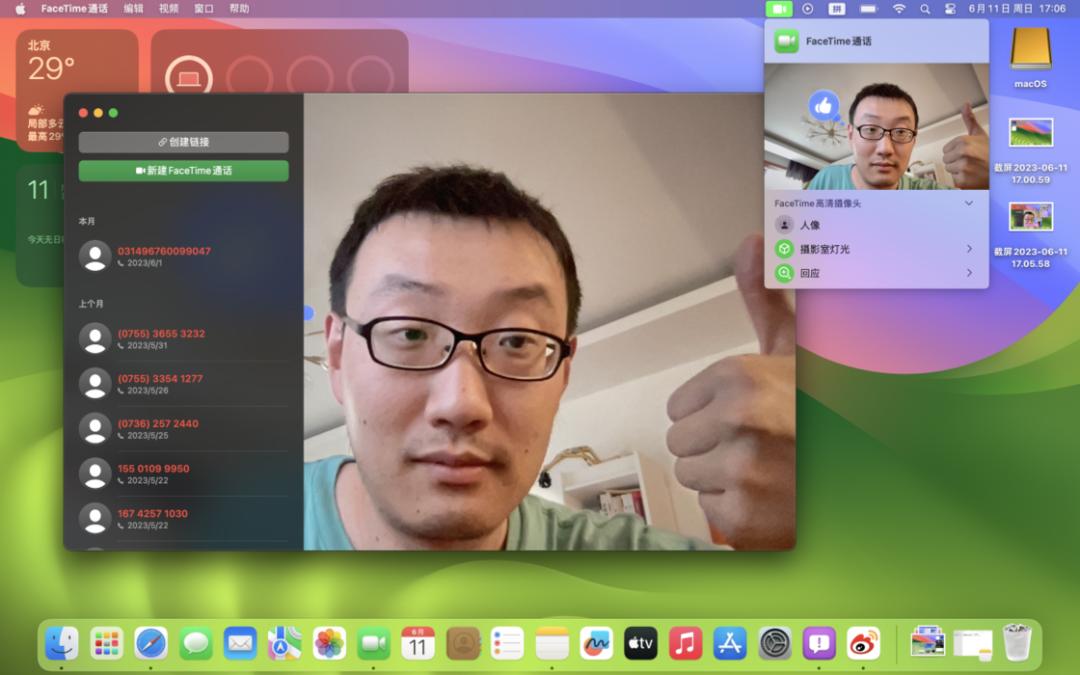Image resolution: width=1080 pixels, height=675 pixels.
Task: Toggle 人像 portrait mode
Action: point(784,225)
